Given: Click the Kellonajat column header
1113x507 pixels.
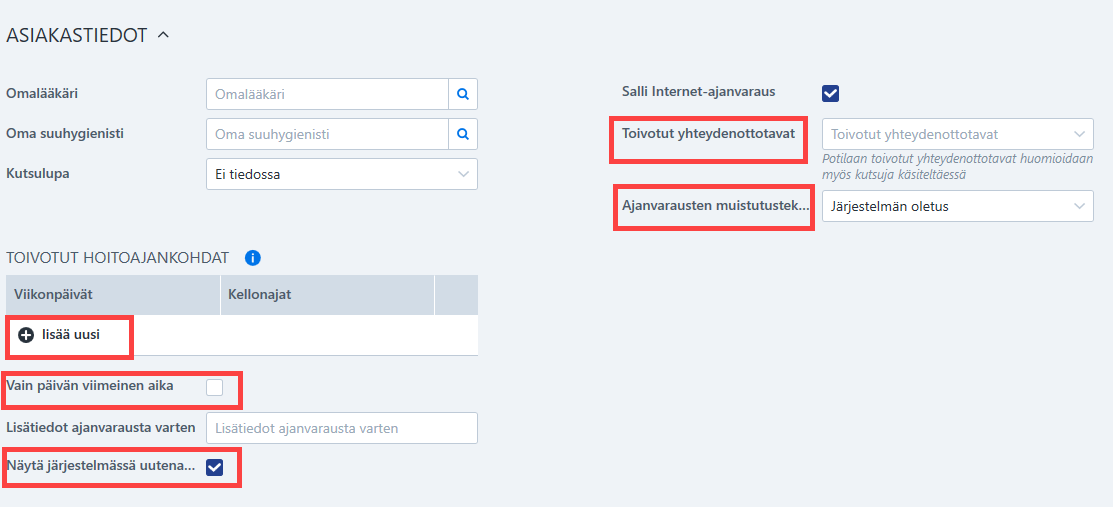Looking at the screenshot, I should pyautogui.click(x=327, y=295).
